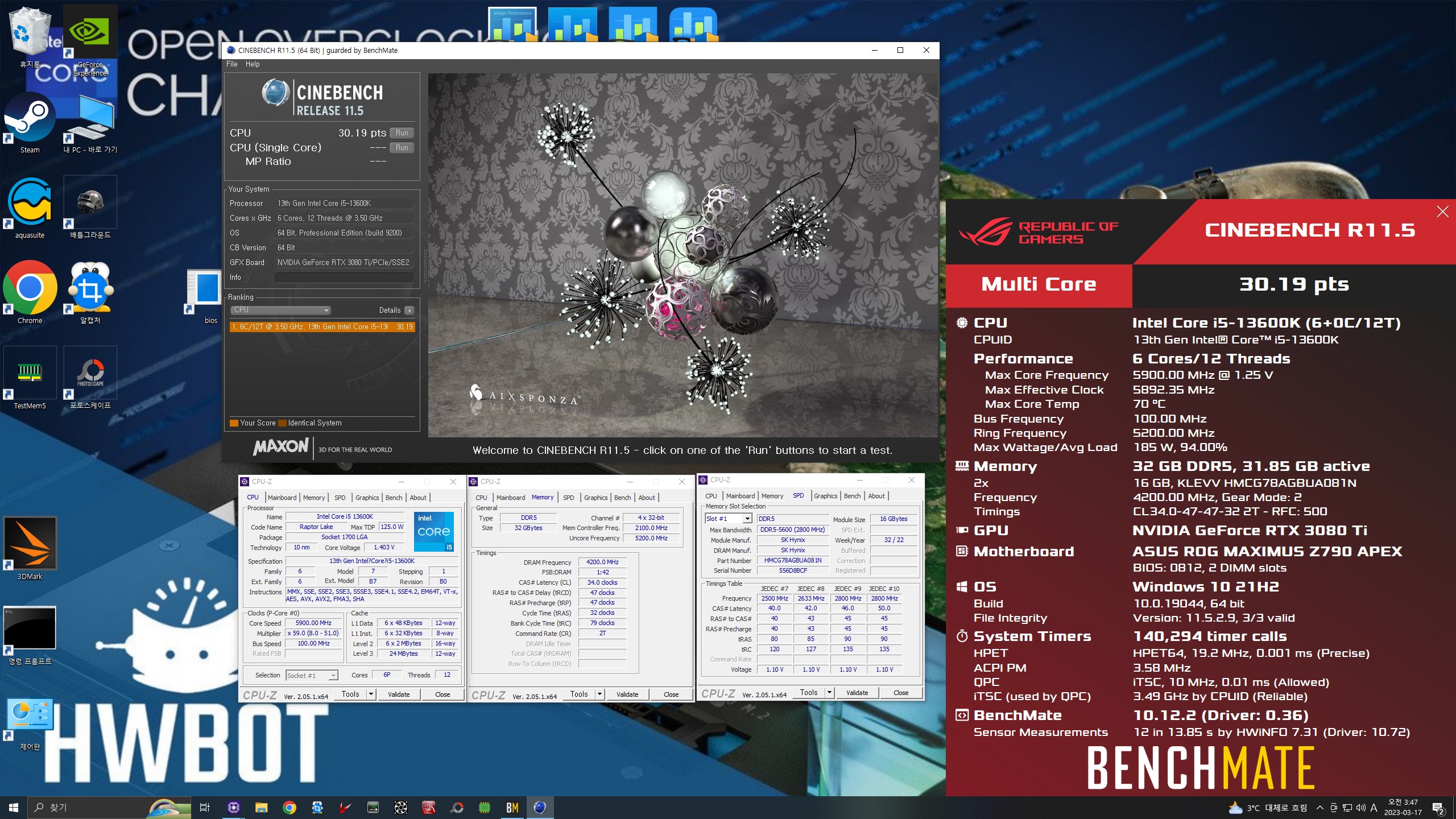Select the 내 PC shortcut on desktop
This screenshot has height=819, width=1456.
[x=90, y=123]
